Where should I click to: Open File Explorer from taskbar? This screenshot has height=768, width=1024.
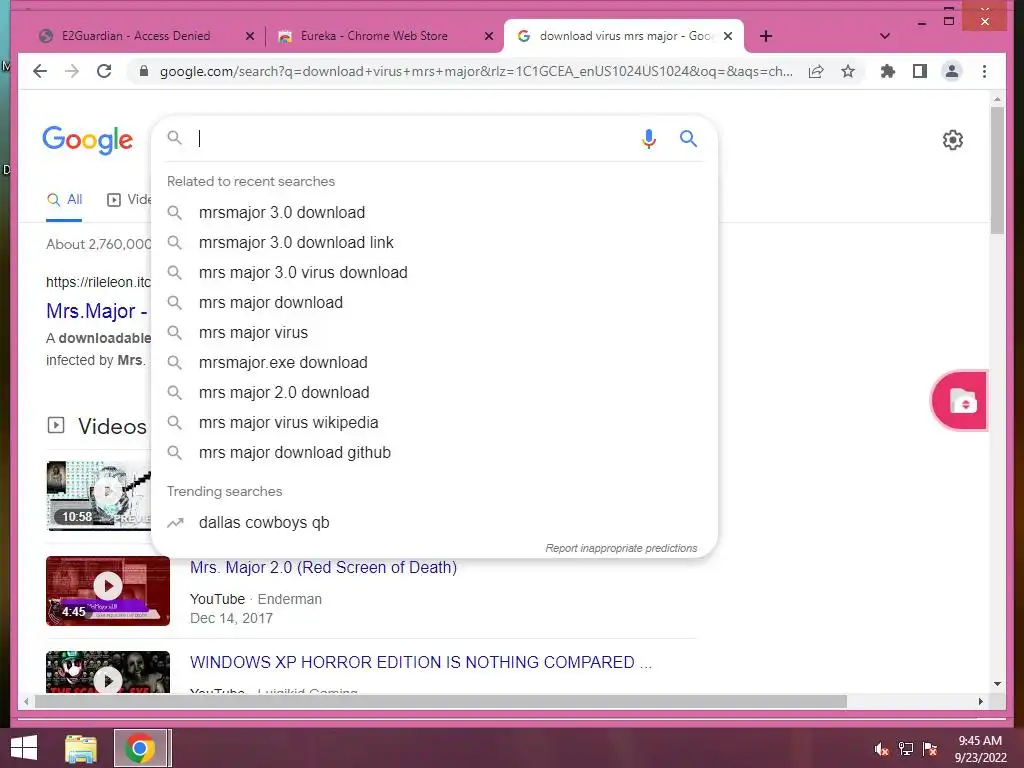click(x=81, y=748)
